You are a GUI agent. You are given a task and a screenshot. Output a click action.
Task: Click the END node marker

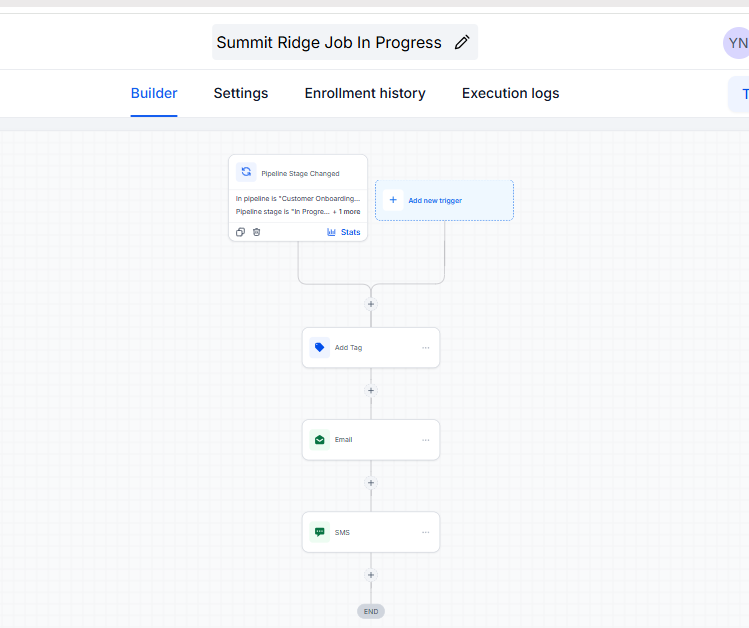371,611
